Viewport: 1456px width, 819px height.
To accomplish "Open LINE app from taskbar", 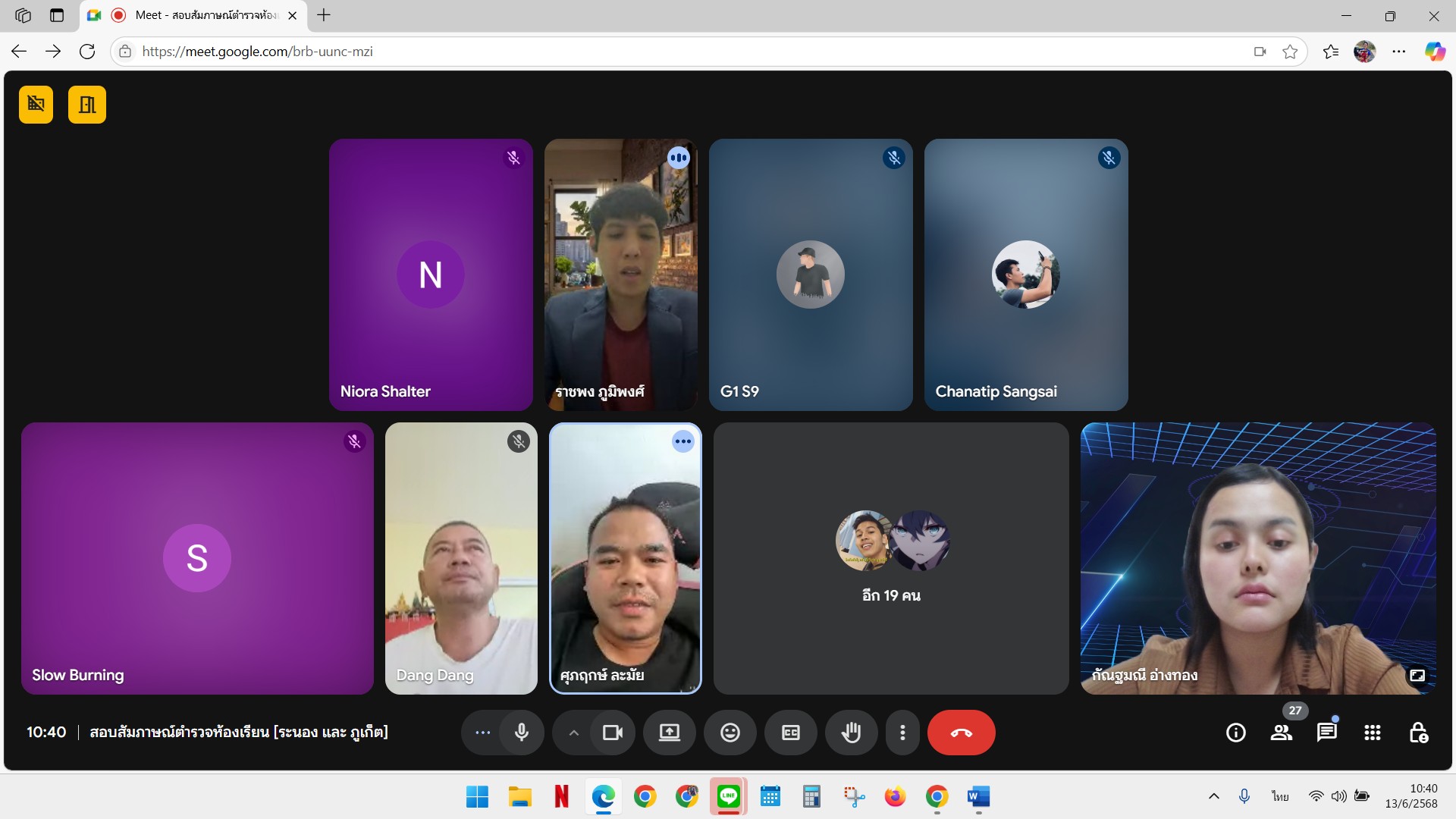I will [728, 796].
